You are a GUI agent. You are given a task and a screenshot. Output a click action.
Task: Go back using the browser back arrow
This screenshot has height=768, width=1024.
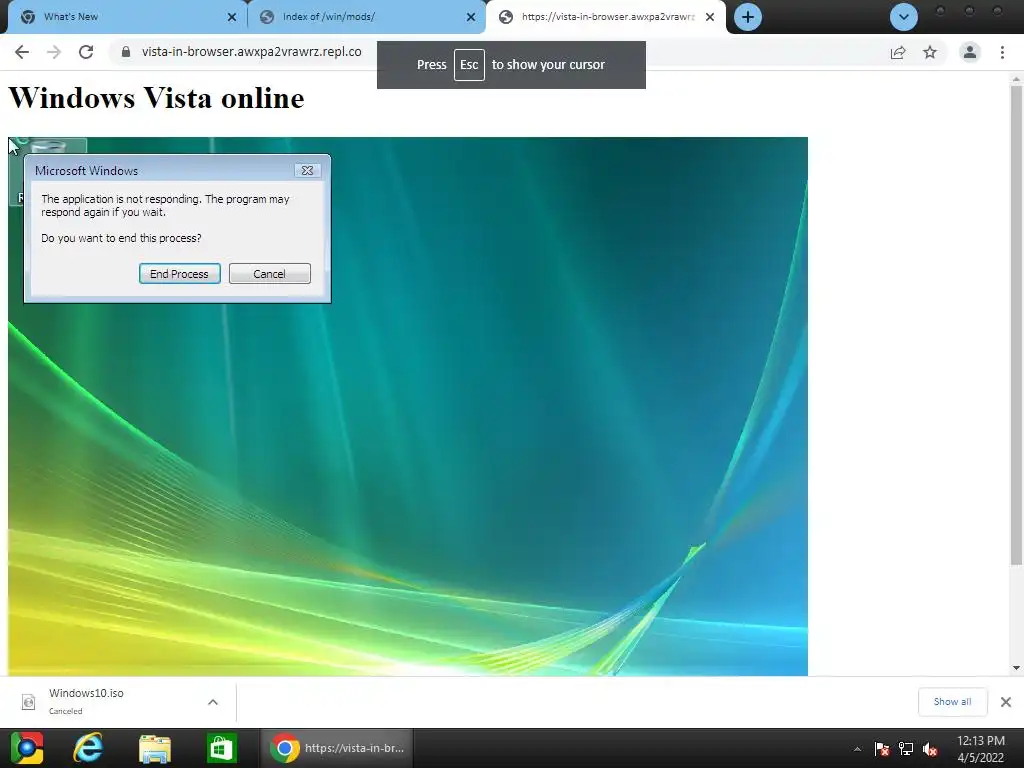pyautogui.click(x=22, y=52)
